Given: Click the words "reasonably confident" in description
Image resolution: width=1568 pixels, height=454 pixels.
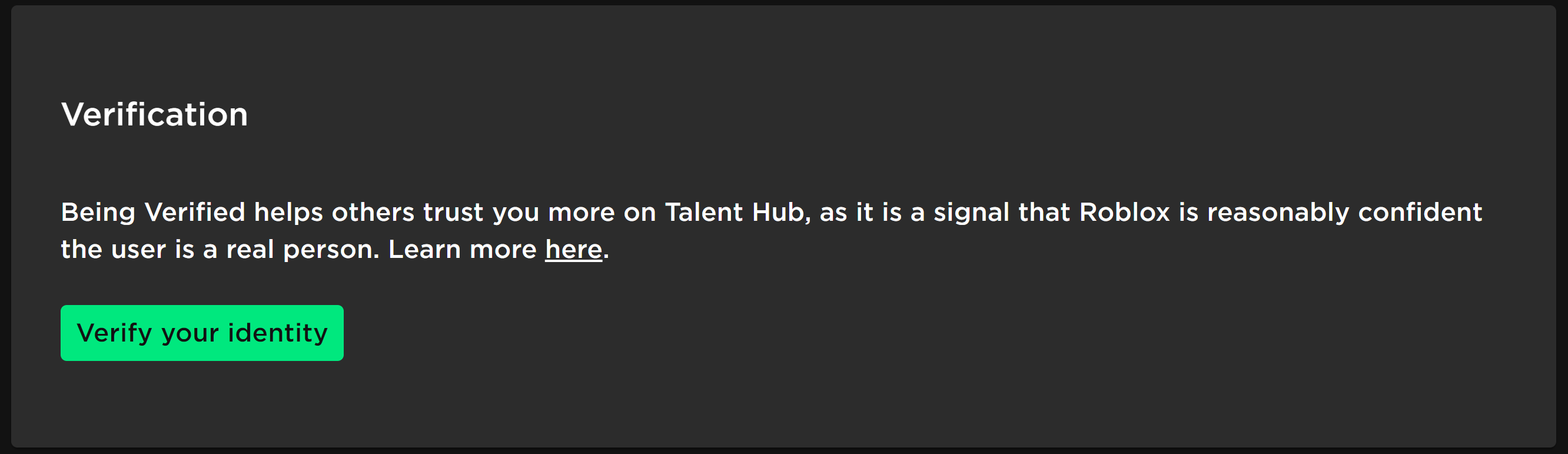Looking at the screenshot, I should [x=1344, y=213].
